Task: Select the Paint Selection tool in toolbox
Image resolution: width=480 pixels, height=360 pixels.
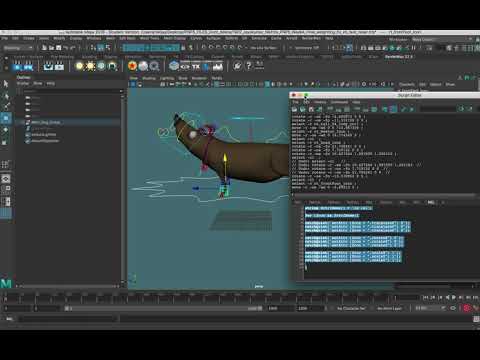Action: click(x=6, y=107)
